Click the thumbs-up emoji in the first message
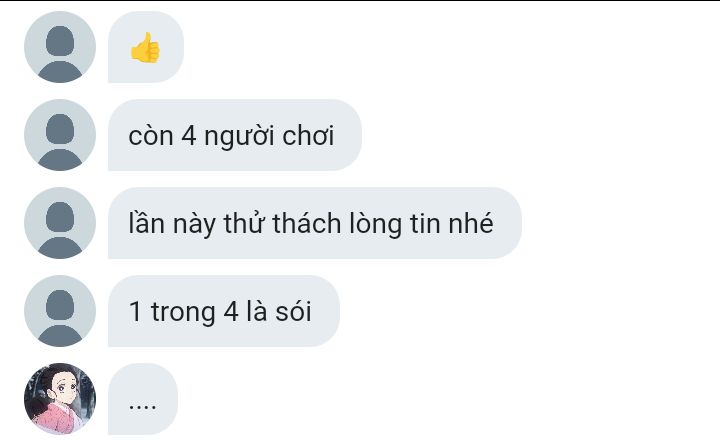This screenshot has width=720, height=443. point(145,47)
